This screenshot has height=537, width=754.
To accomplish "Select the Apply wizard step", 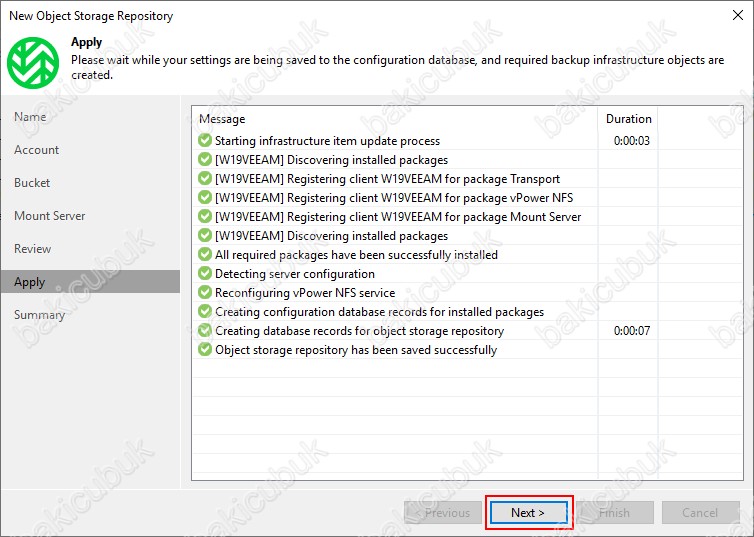I will pos(90,282).
